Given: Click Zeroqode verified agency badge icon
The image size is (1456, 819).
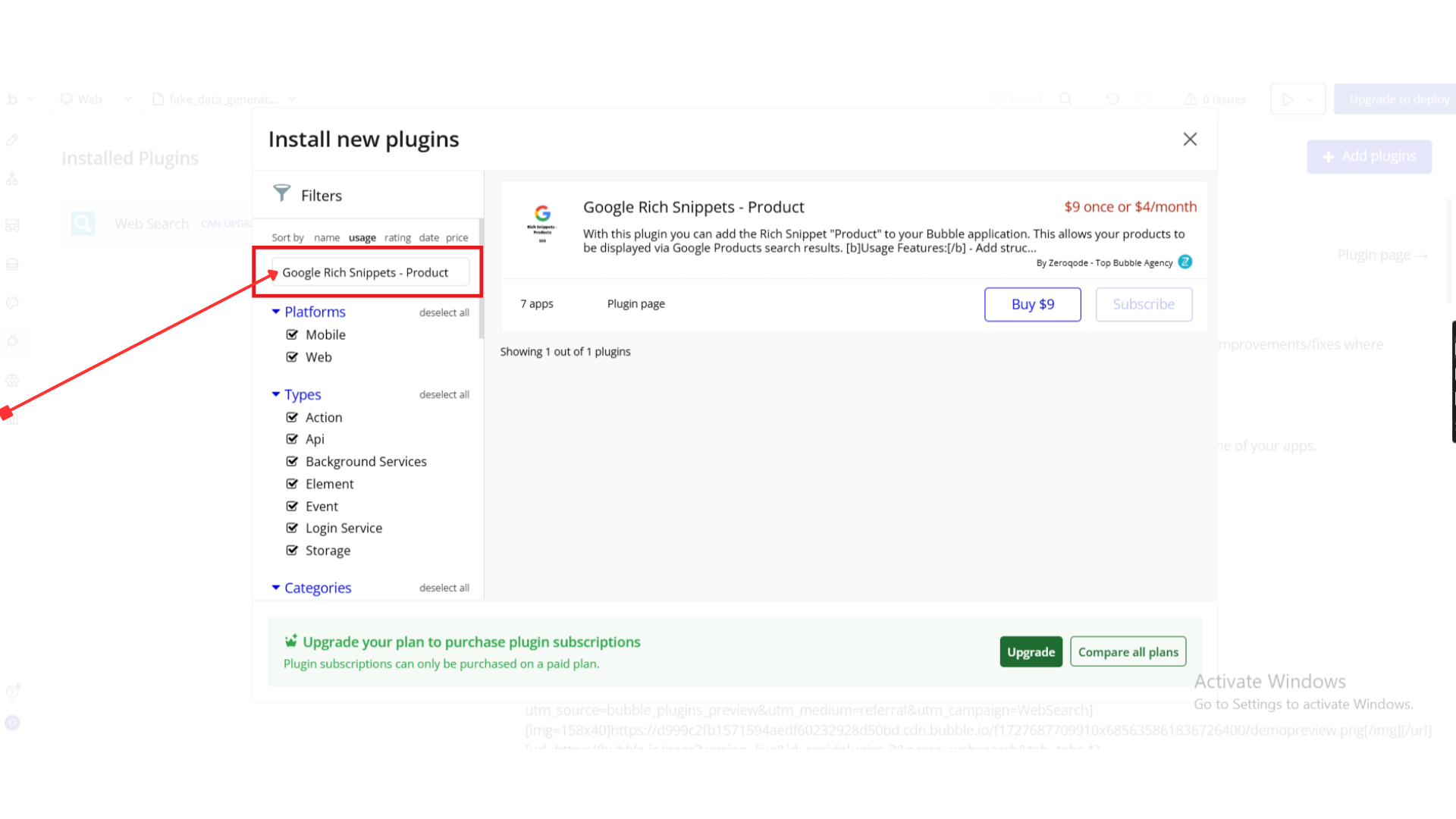Looking at the screenshot, I should [x=1185, y=262].
